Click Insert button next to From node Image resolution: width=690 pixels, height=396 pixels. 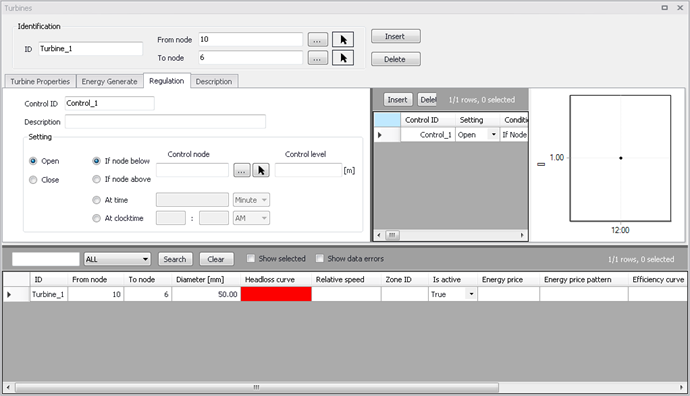point(396,37)
